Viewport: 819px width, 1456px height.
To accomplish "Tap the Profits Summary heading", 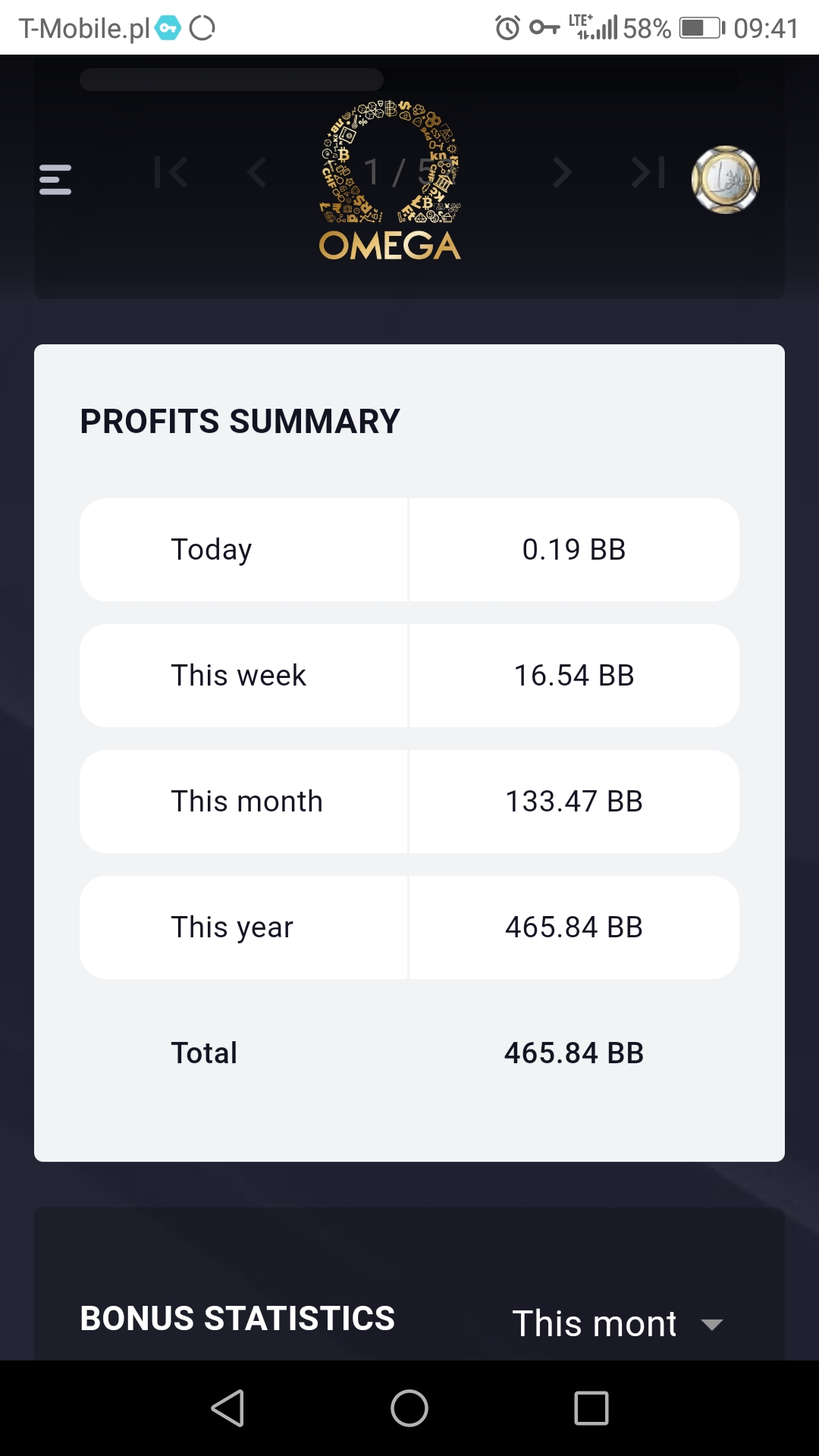I will [240, 421].
